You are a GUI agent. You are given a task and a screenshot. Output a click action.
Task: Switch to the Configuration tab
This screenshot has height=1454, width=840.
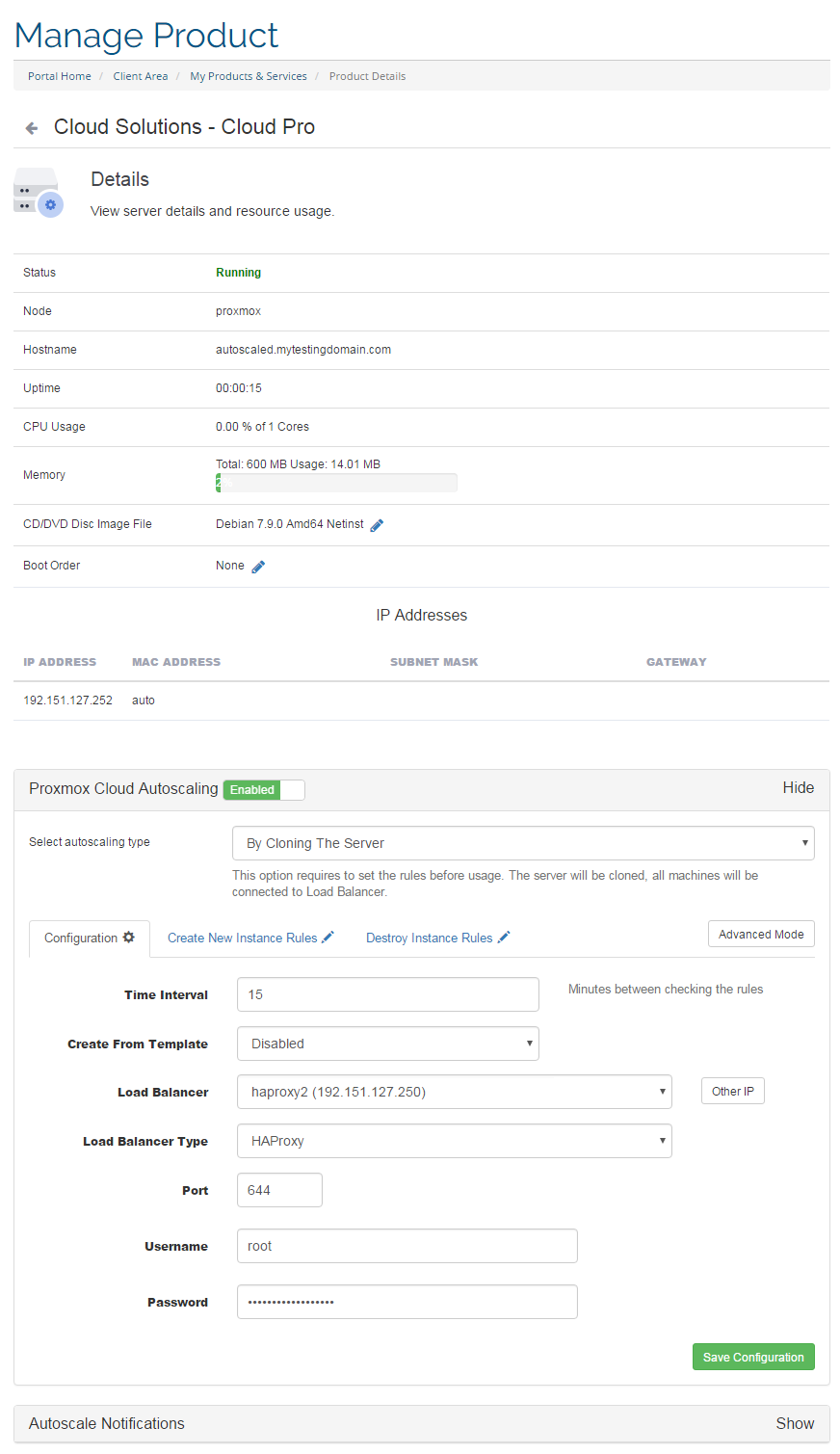[x=90, y=938]
